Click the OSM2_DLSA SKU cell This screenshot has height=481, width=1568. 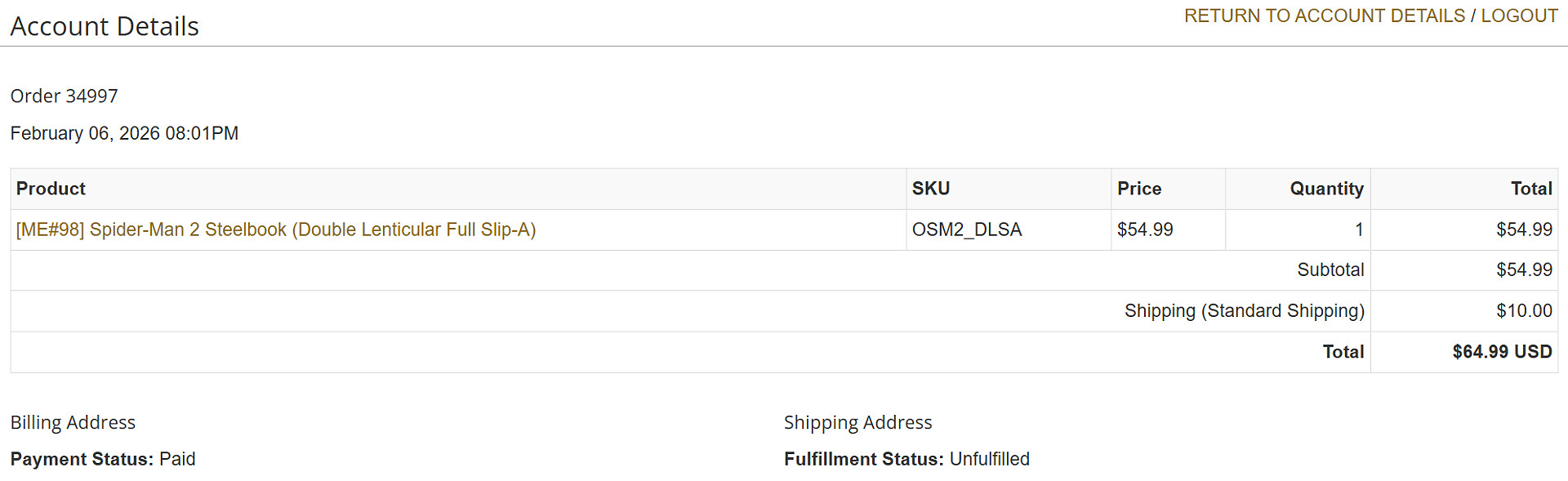click(x=966, y=229)
